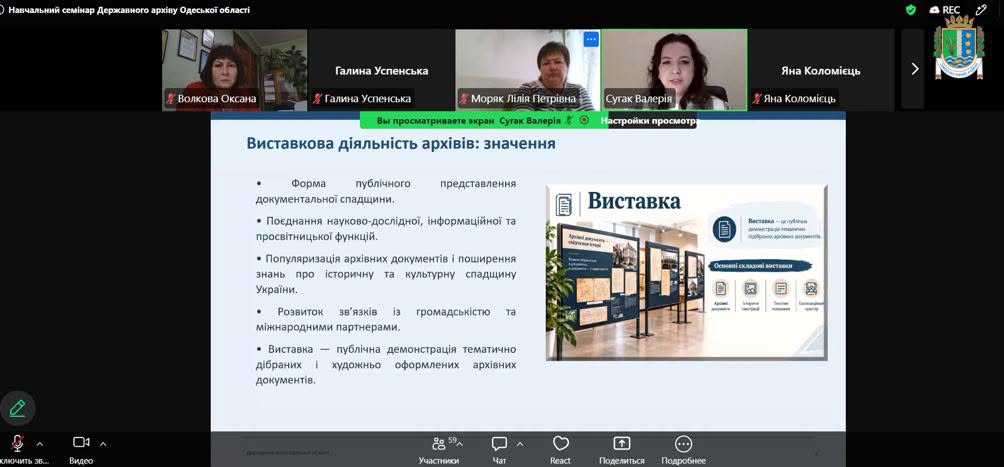Viewport: 1004px width, 467px height.
Task: Expand audio options arrow beside microphone
Action: coord(40,443)
